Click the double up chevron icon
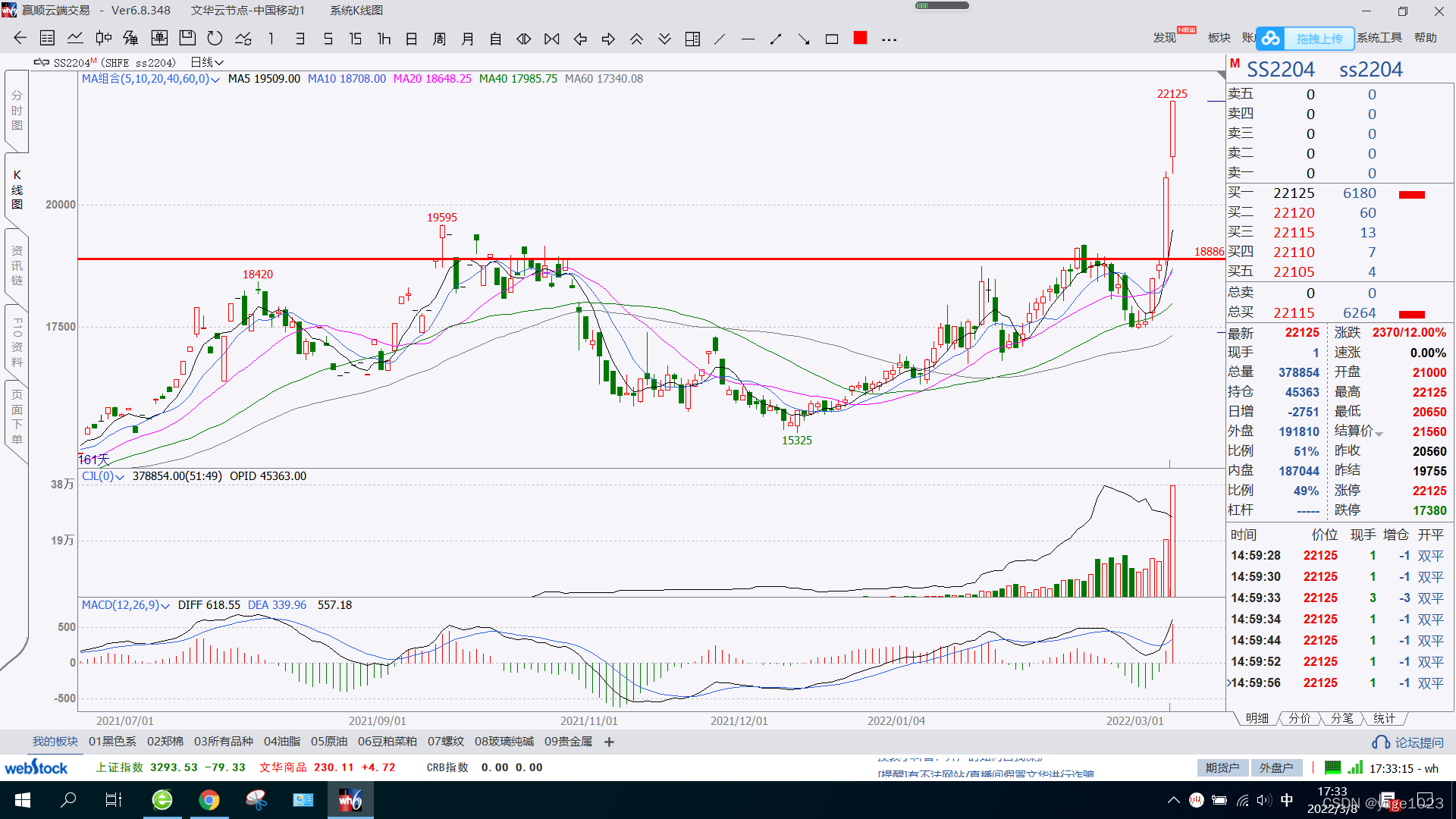Screen dimensions: 1456x819 (x=636, y=39)
